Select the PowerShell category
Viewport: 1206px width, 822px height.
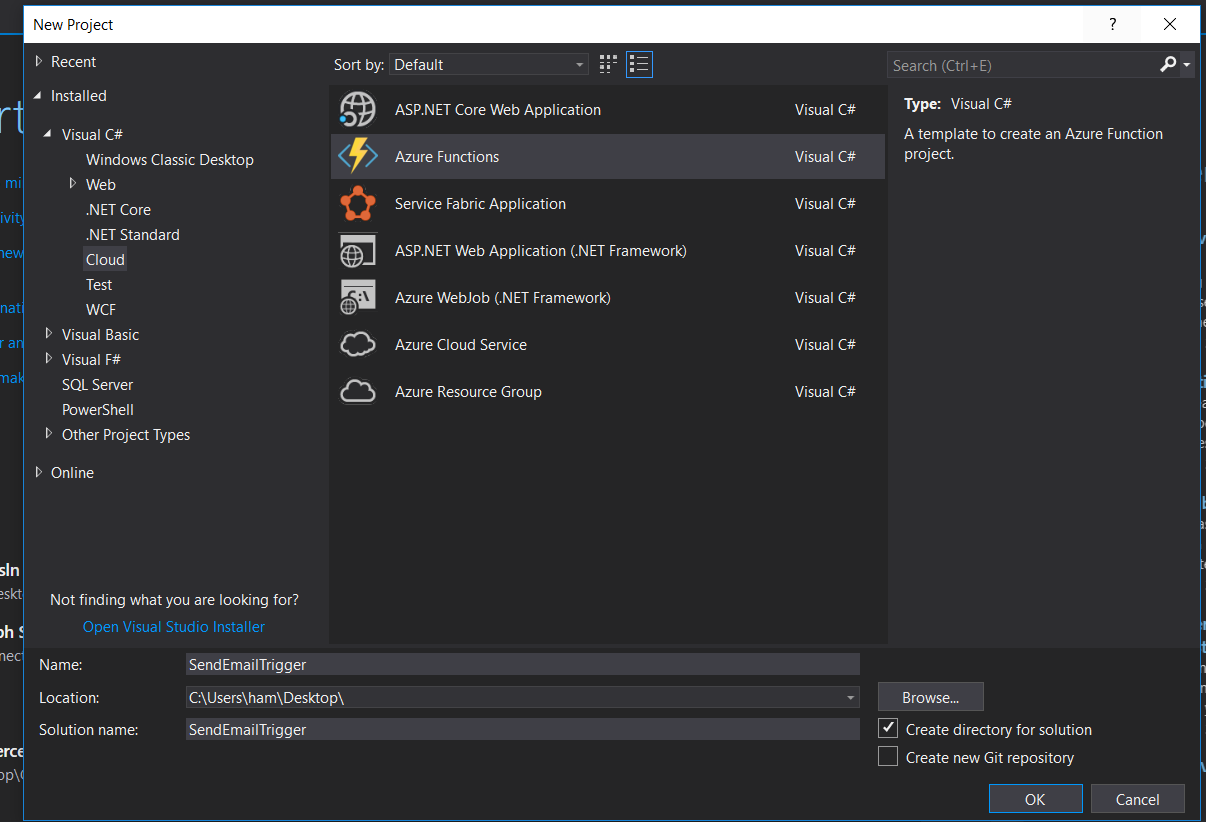pyautogui.click(x=98, y=410)
